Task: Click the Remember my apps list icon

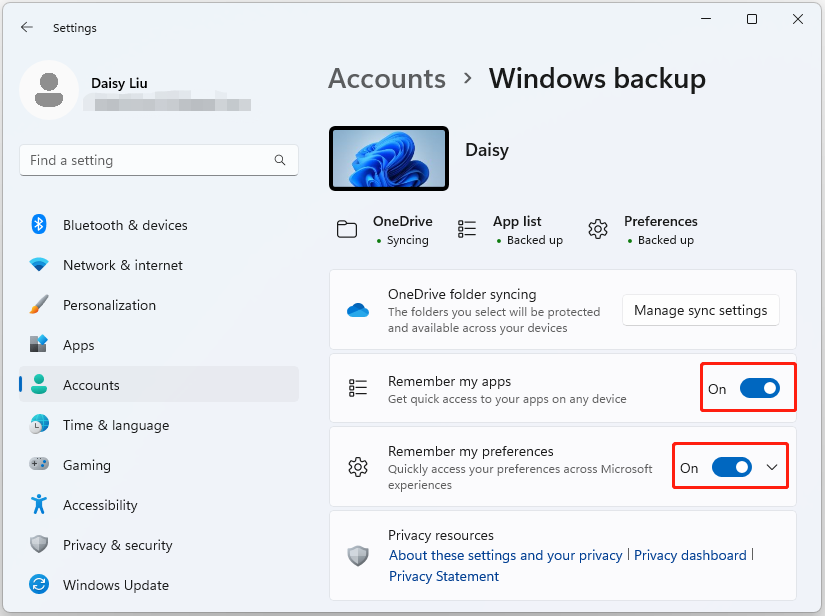Action: click(358, 388)
